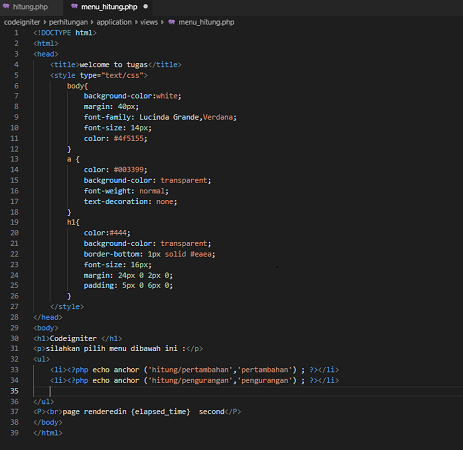Click the 'hitung/pengurangan' anchor line
This screenshot has height=450, width=463.
click(194, 380)
